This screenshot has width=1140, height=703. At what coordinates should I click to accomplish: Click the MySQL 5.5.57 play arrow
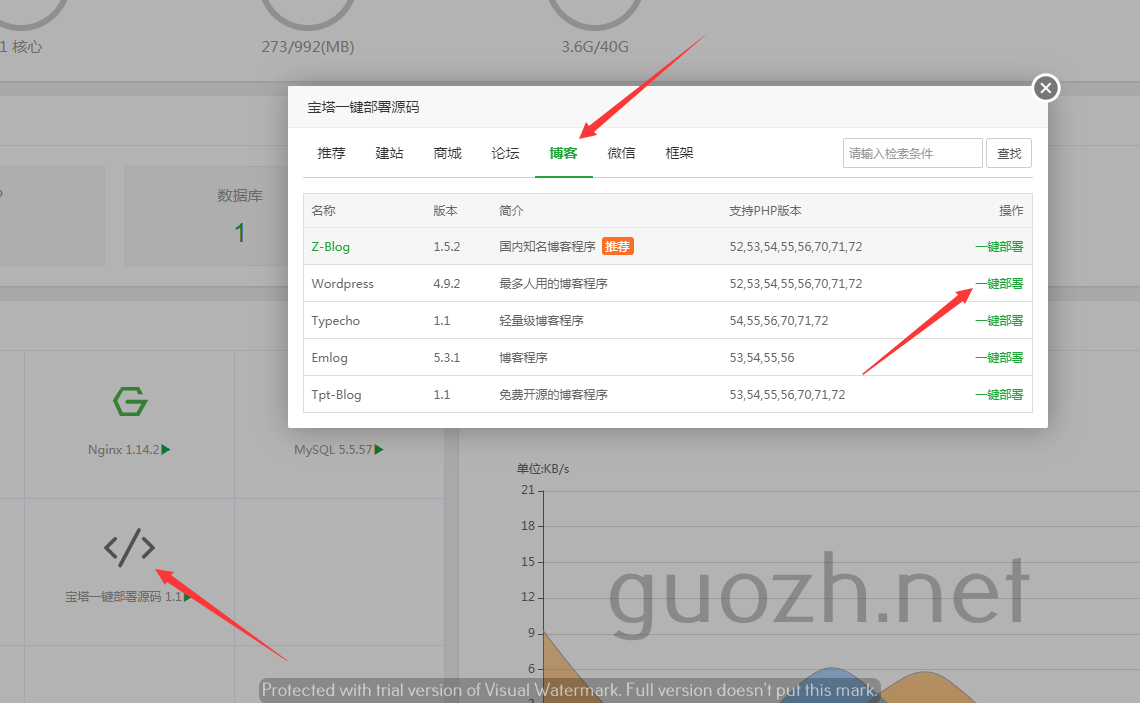pos(379,450)
